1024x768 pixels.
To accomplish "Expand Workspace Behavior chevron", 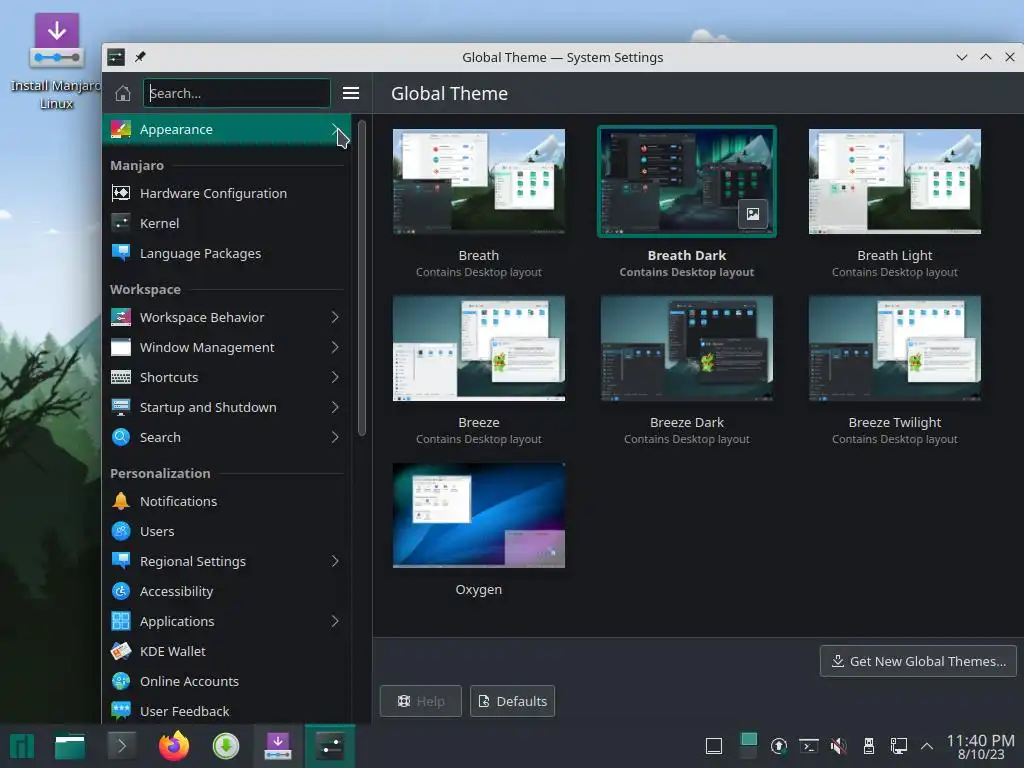I will 335,317.
